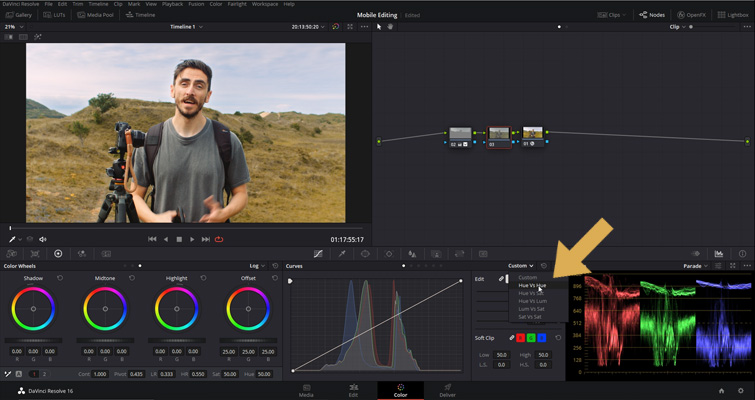Toggle the OpenFX panel
The width and height of the screenshot is (755, 400).
tap(691, 15)
